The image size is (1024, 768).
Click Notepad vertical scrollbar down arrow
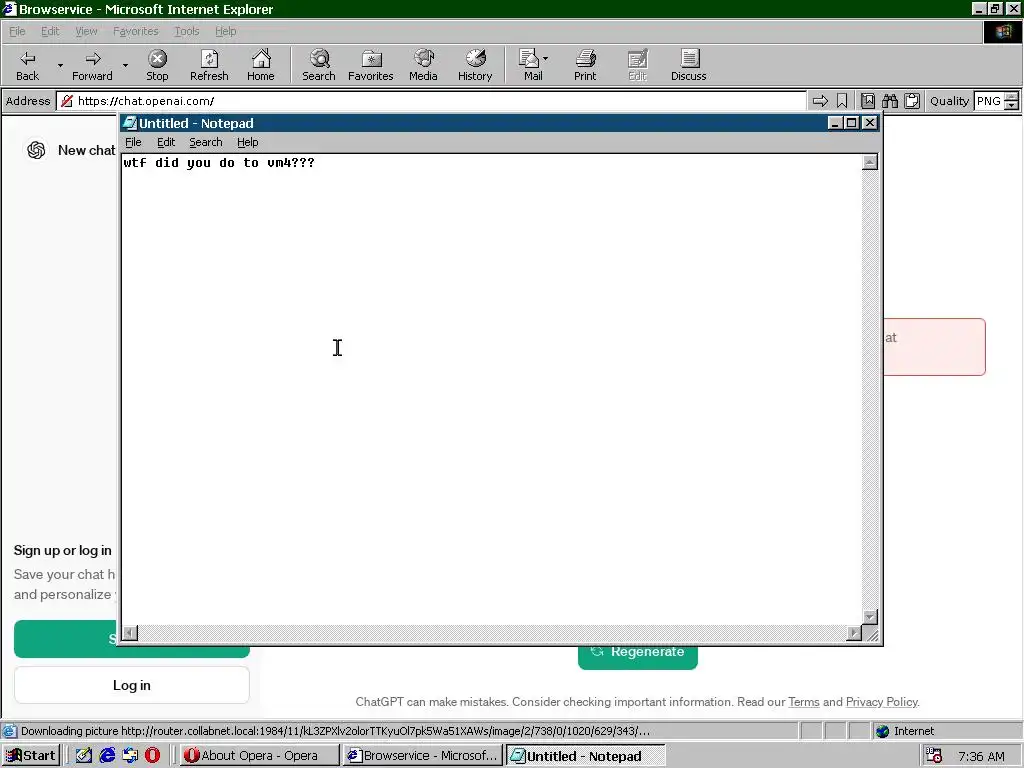point(869,616)
